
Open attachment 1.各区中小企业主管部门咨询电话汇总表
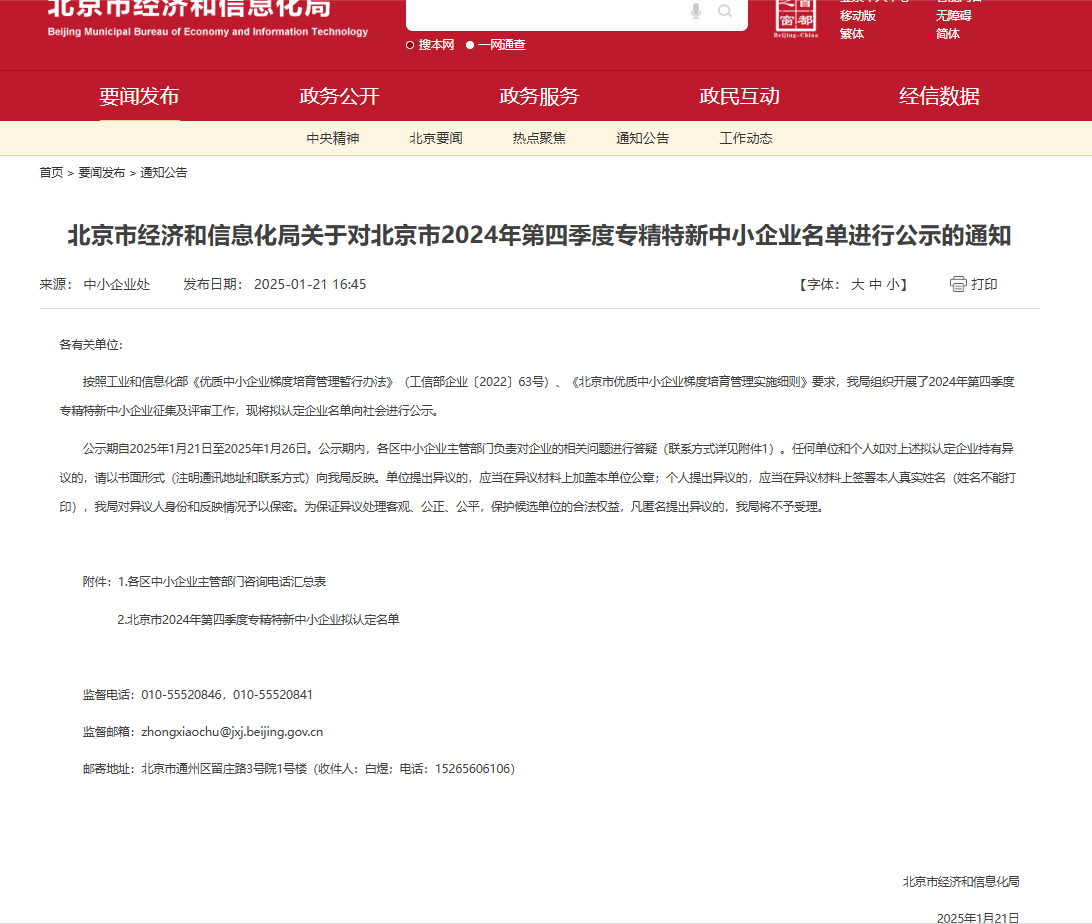click(221, 582)
